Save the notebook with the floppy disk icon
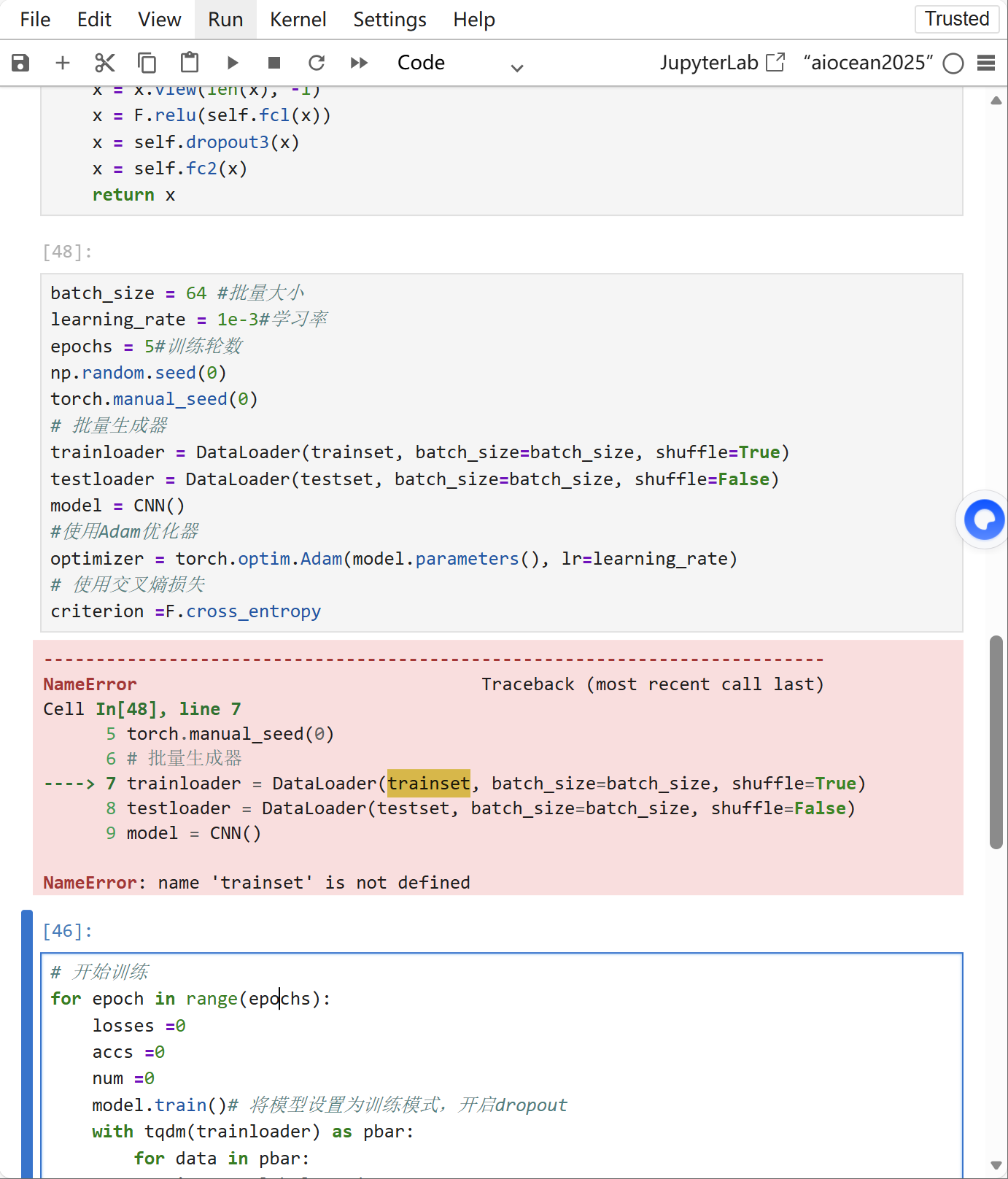This screenshot has width=1008, height=1179. (x=20, y=63)
